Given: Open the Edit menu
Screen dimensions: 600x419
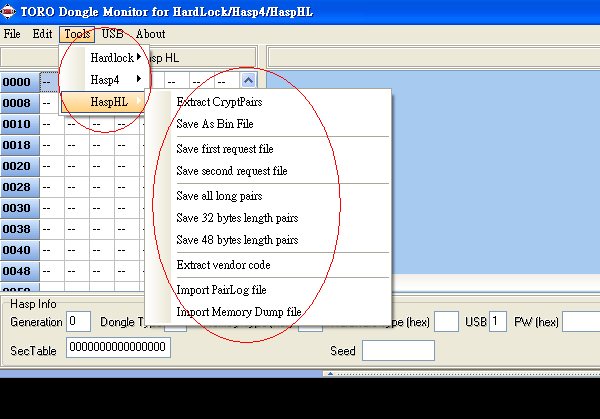Looking at the screenshot, I should (42, 34).
